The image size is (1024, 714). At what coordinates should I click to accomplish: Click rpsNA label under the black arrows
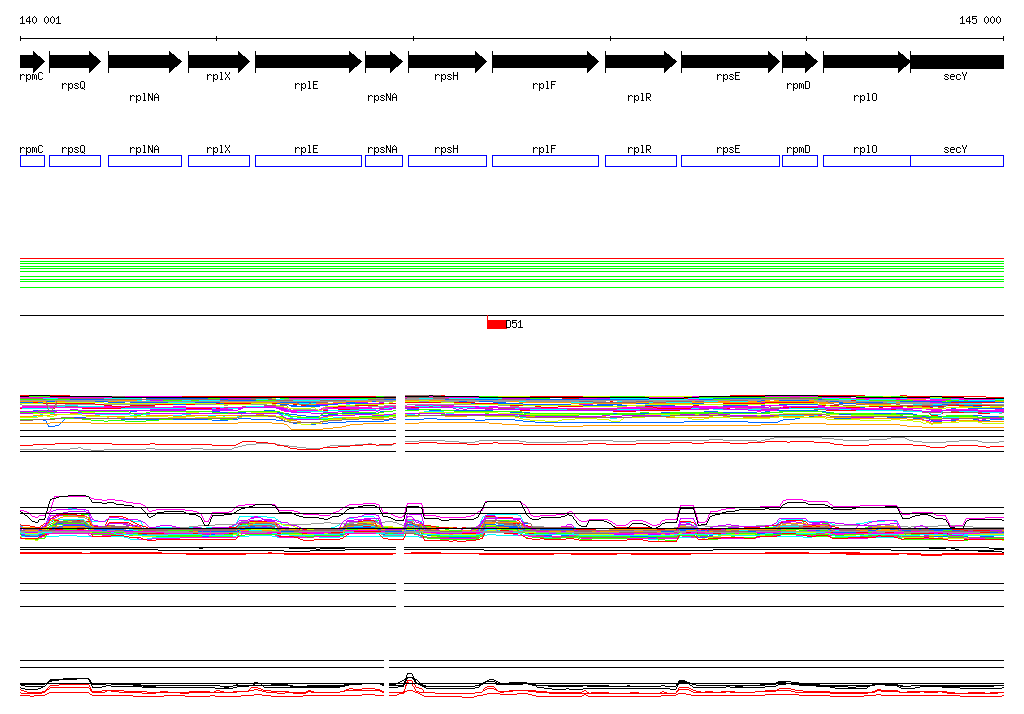pyautogui.click(x=382, y=97)
